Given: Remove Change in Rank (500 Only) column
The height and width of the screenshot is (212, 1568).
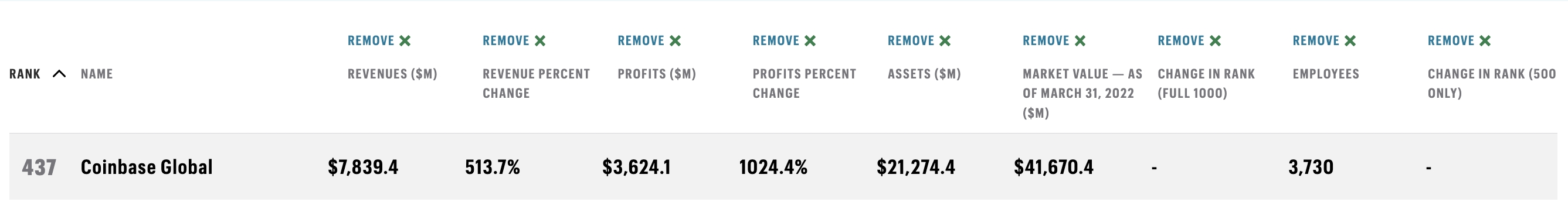Looking at the screenshot, I should point(1460,40).
